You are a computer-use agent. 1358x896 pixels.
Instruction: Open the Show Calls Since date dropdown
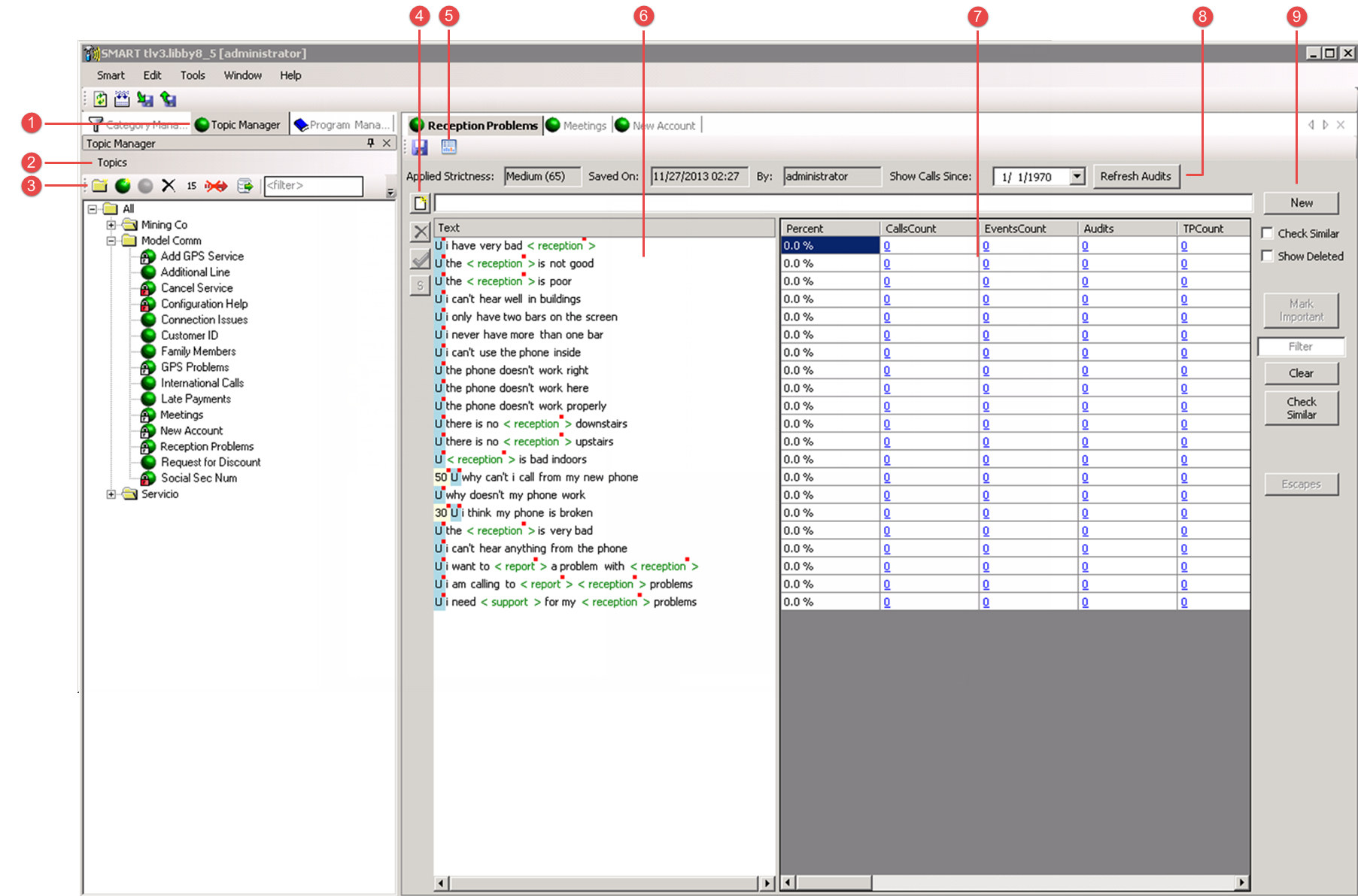coord(1077,177)
